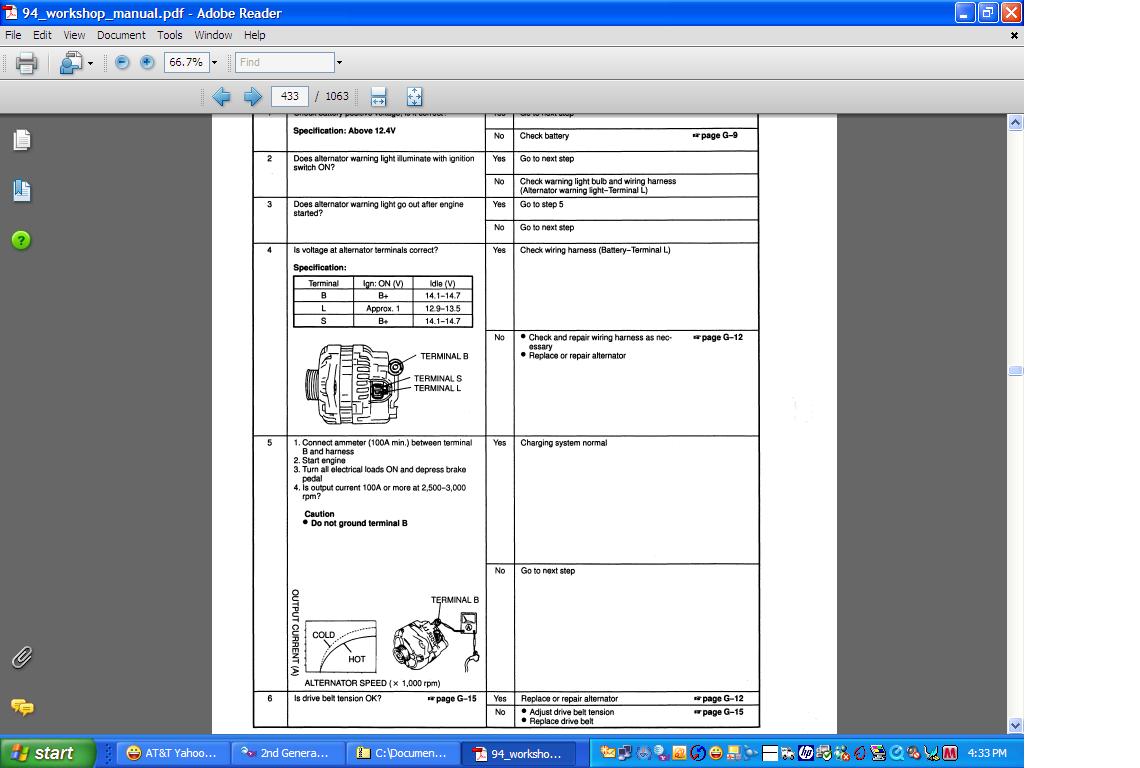Open the Tools menu
The height and width of the screenshot is (768, 1140).
[x=169, y=35]
